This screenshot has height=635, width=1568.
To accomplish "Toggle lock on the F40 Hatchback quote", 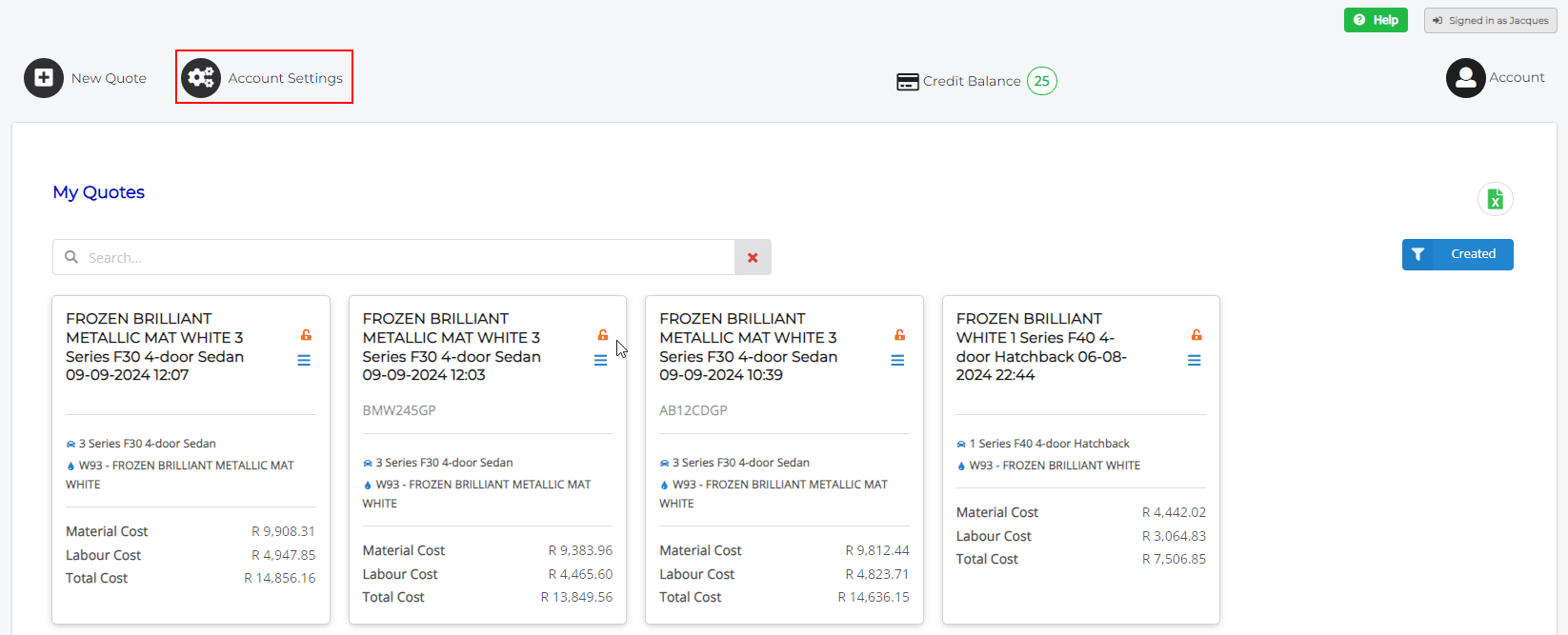I will (1196, 335).
